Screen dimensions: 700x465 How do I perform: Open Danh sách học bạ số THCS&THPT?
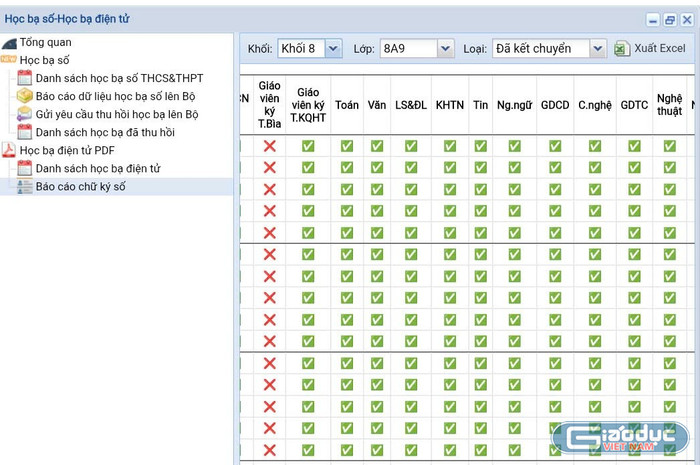click(x=119, y=78)
